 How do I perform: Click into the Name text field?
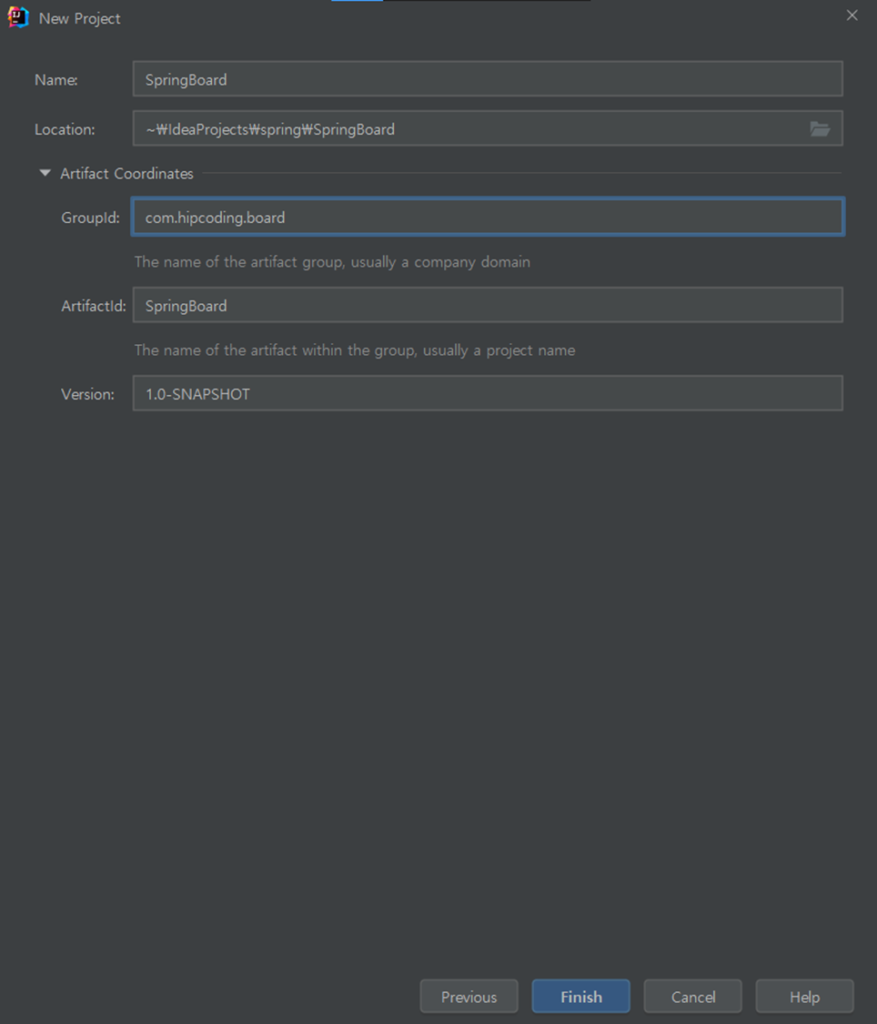tap(487, 79)
